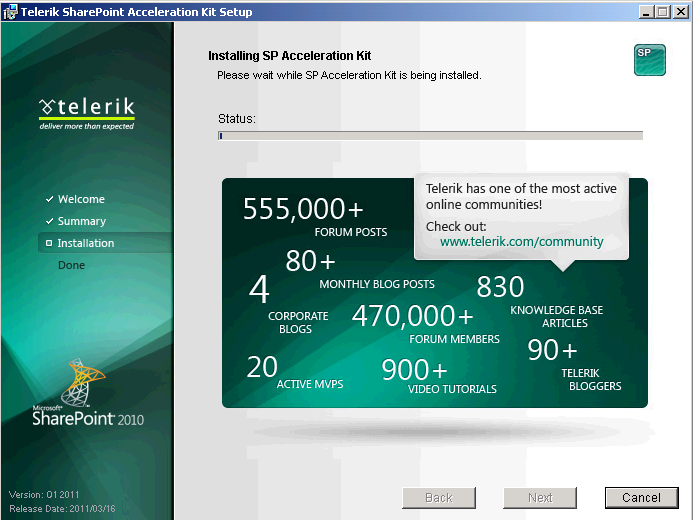Click the SP Acceleration Kit logo icon
The image size is (693, 520).
650,60
